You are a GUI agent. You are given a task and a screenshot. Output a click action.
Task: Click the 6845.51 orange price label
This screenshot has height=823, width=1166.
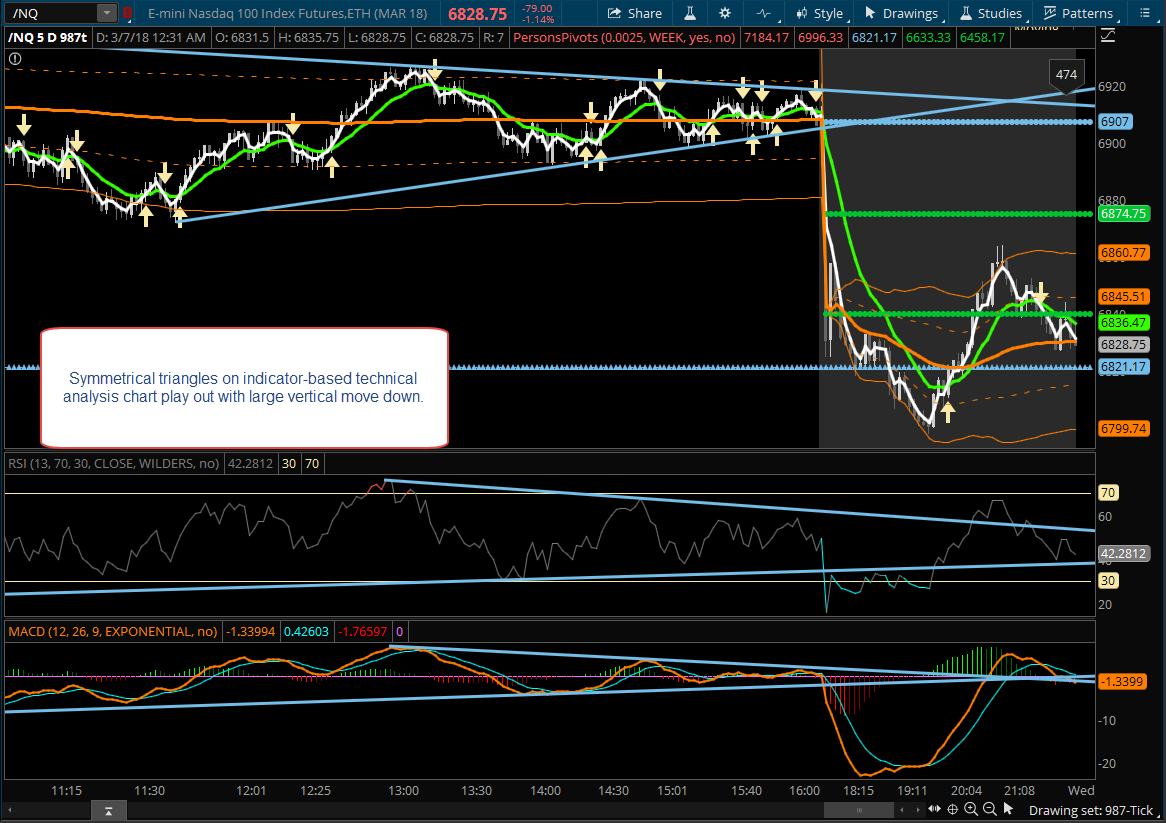pos(1124,297)
